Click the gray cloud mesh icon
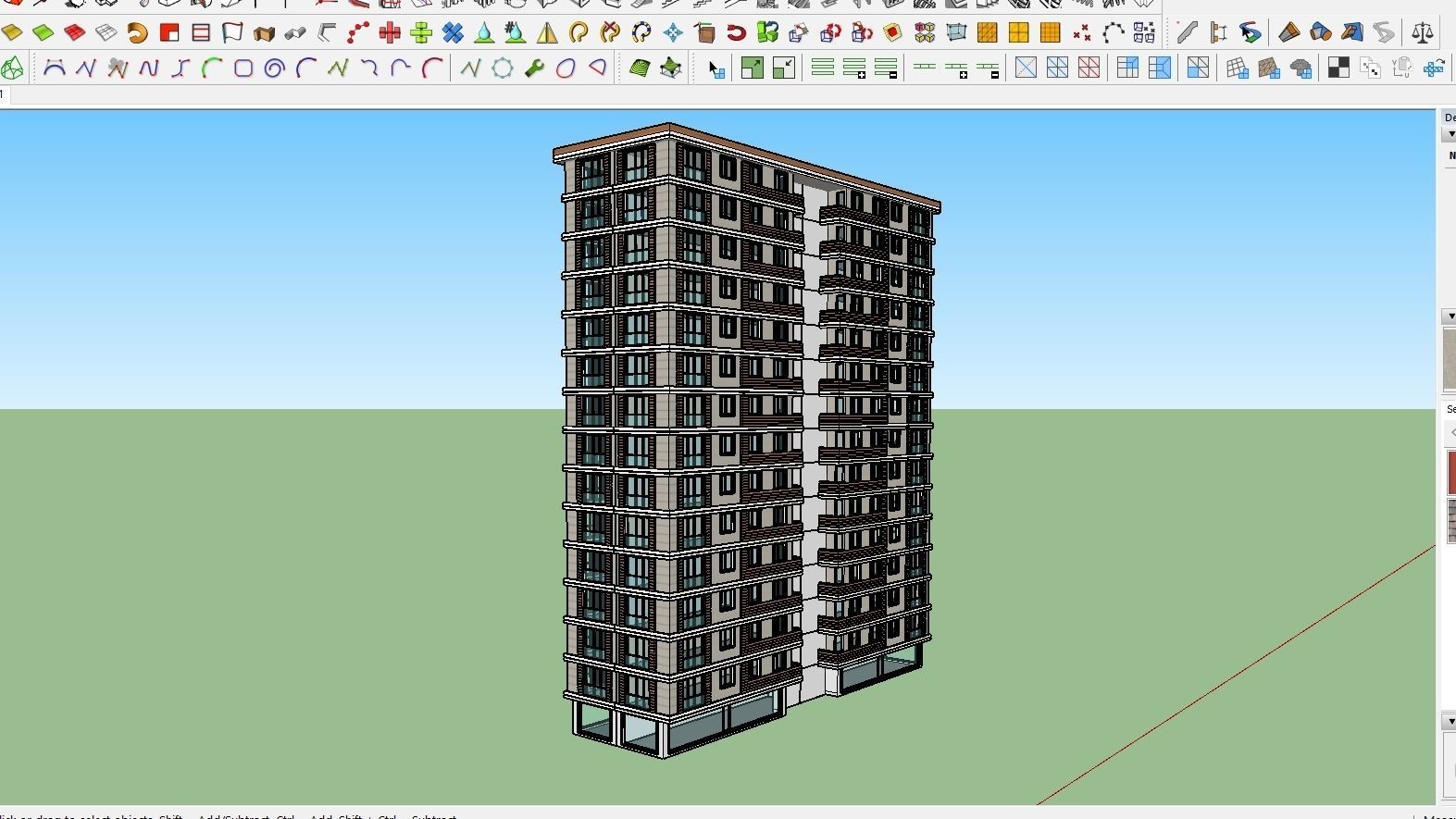 click(1300, 68)
